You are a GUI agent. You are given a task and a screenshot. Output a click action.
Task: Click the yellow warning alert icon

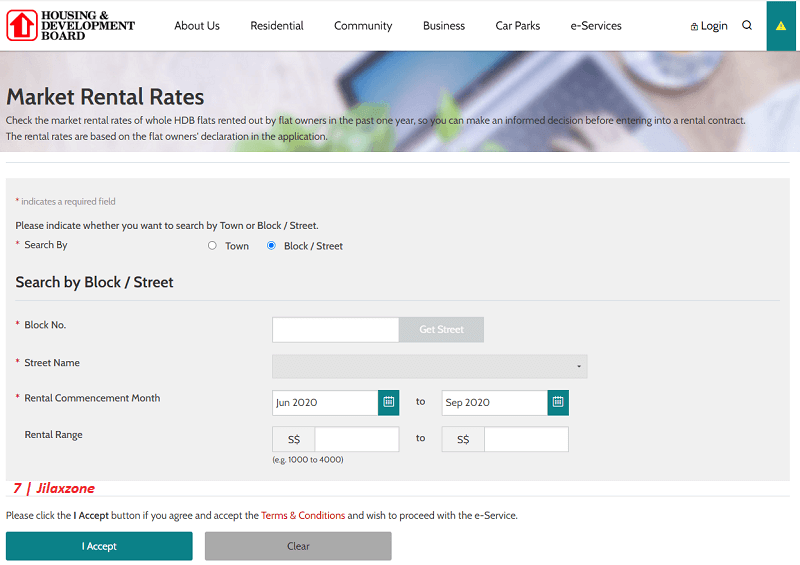[x=781, y=26]
